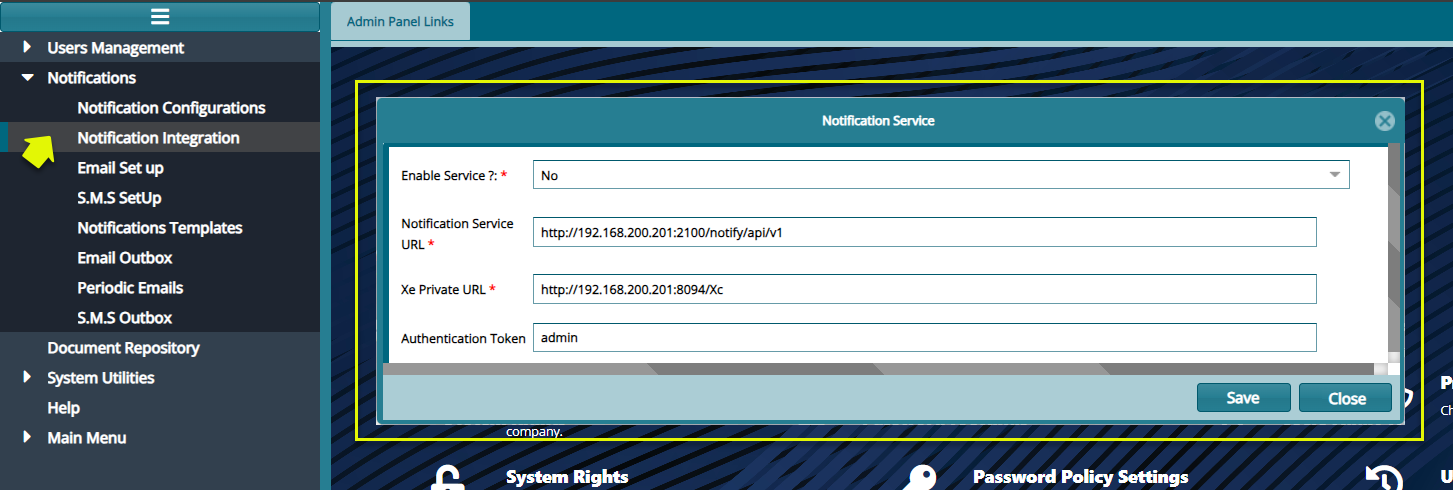Click the Notification Service dialog title

878,121
